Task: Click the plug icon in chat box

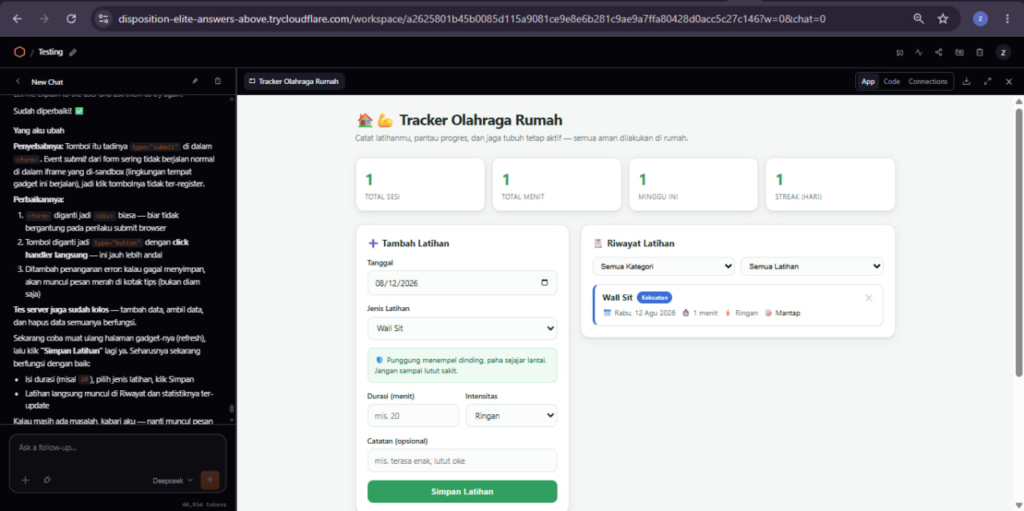Action: point(47,480)
